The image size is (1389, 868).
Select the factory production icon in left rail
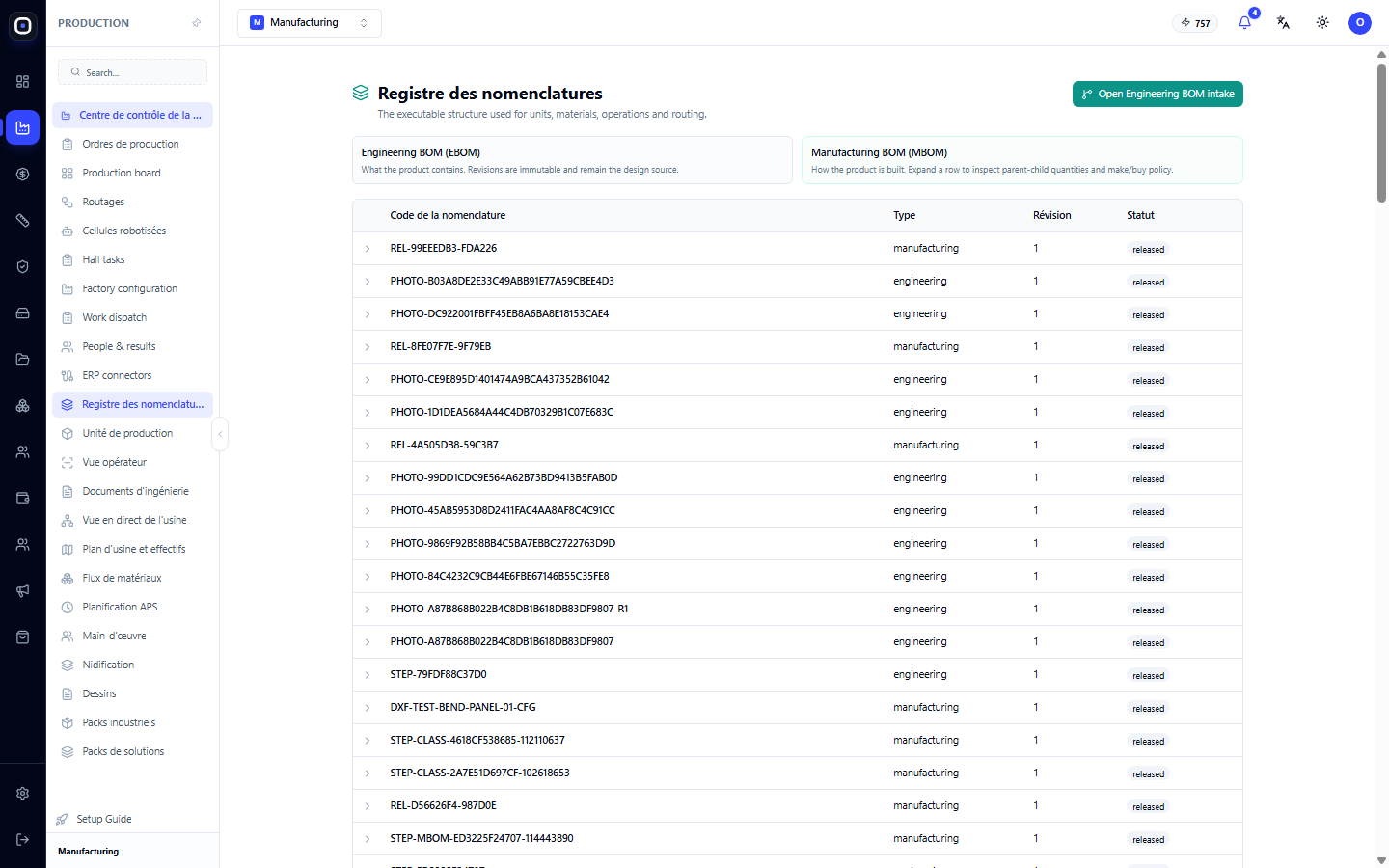click(23, 127)
